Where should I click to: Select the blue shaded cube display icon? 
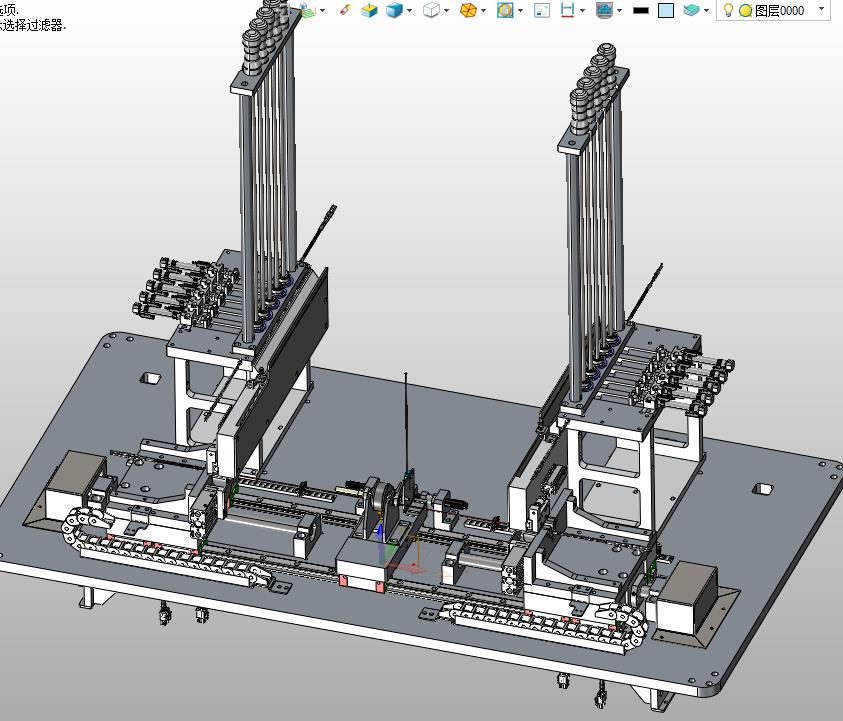pyautogui.click(x=394, y=10)
